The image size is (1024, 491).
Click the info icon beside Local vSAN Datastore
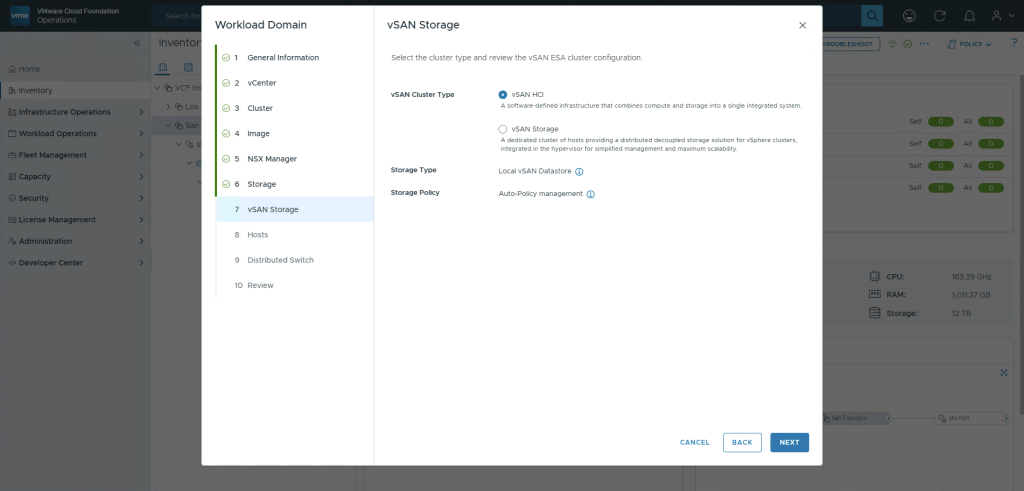[580, 171]
